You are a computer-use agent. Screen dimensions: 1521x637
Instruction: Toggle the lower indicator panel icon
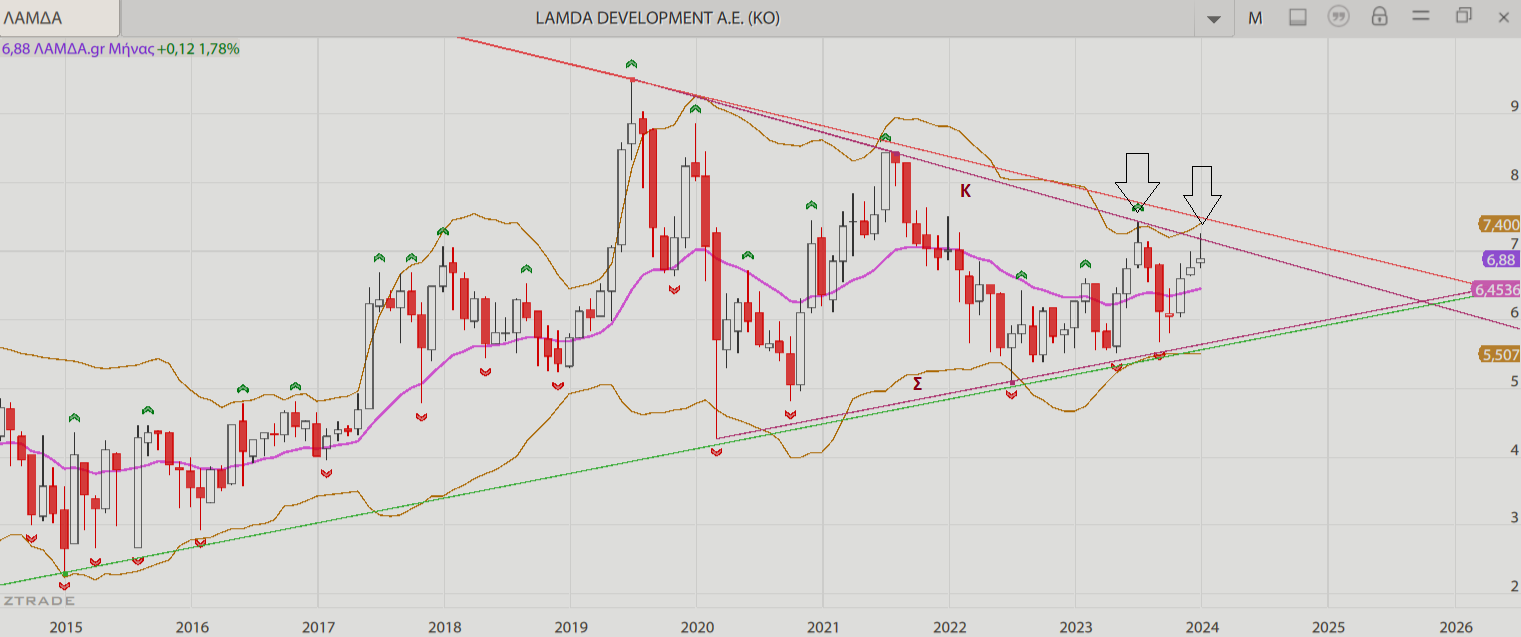tap(1297, 17)
